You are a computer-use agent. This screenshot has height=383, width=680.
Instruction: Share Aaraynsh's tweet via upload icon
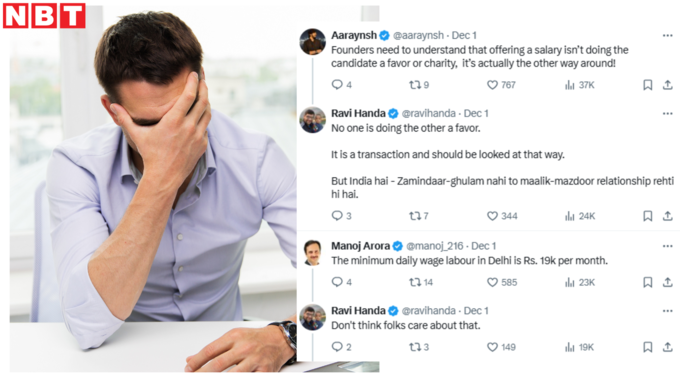coord(668,85)
